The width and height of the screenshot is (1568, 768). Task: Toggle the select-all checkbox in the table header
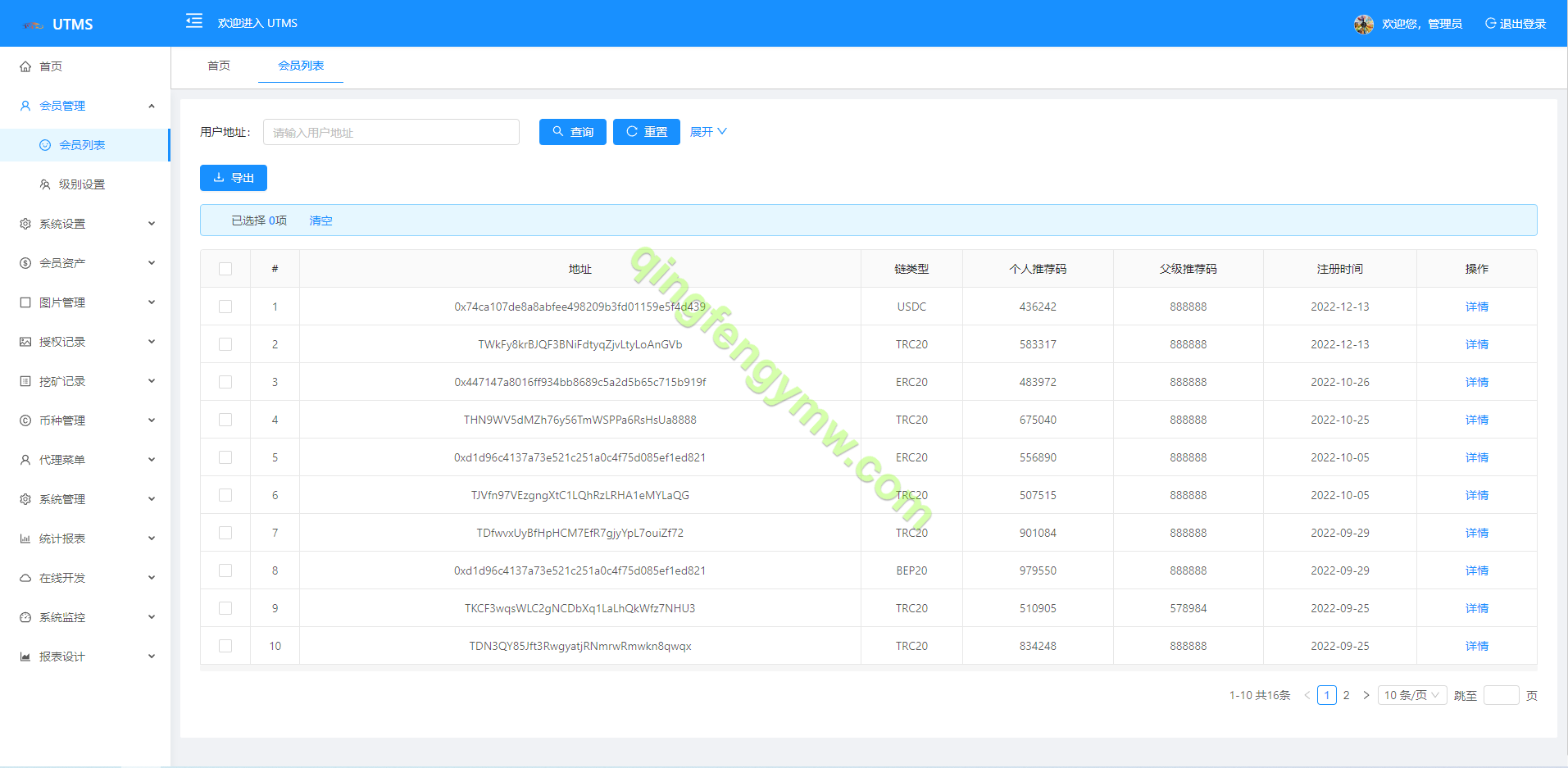click(225, 269)
